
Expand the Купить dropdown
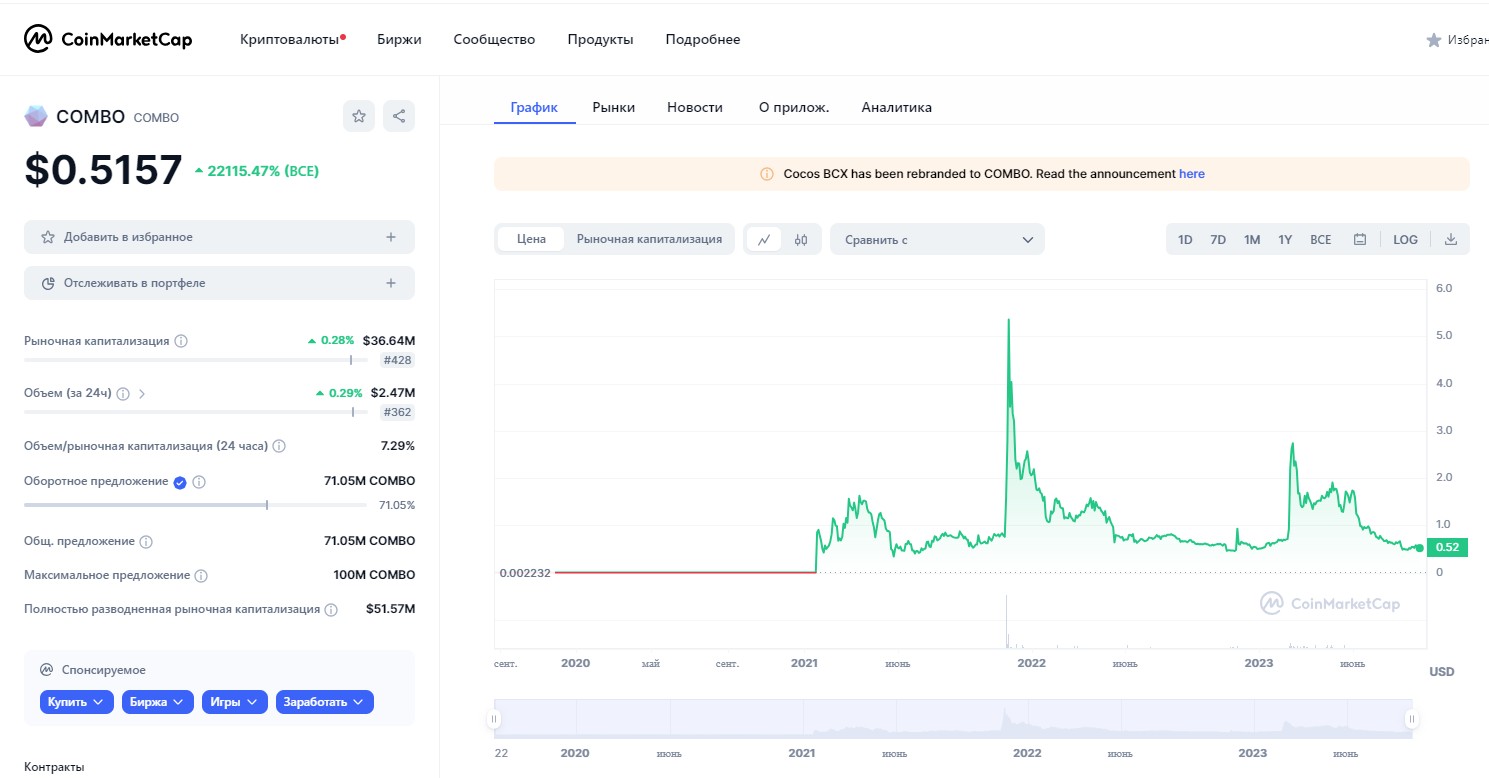(x=76, y=702)
